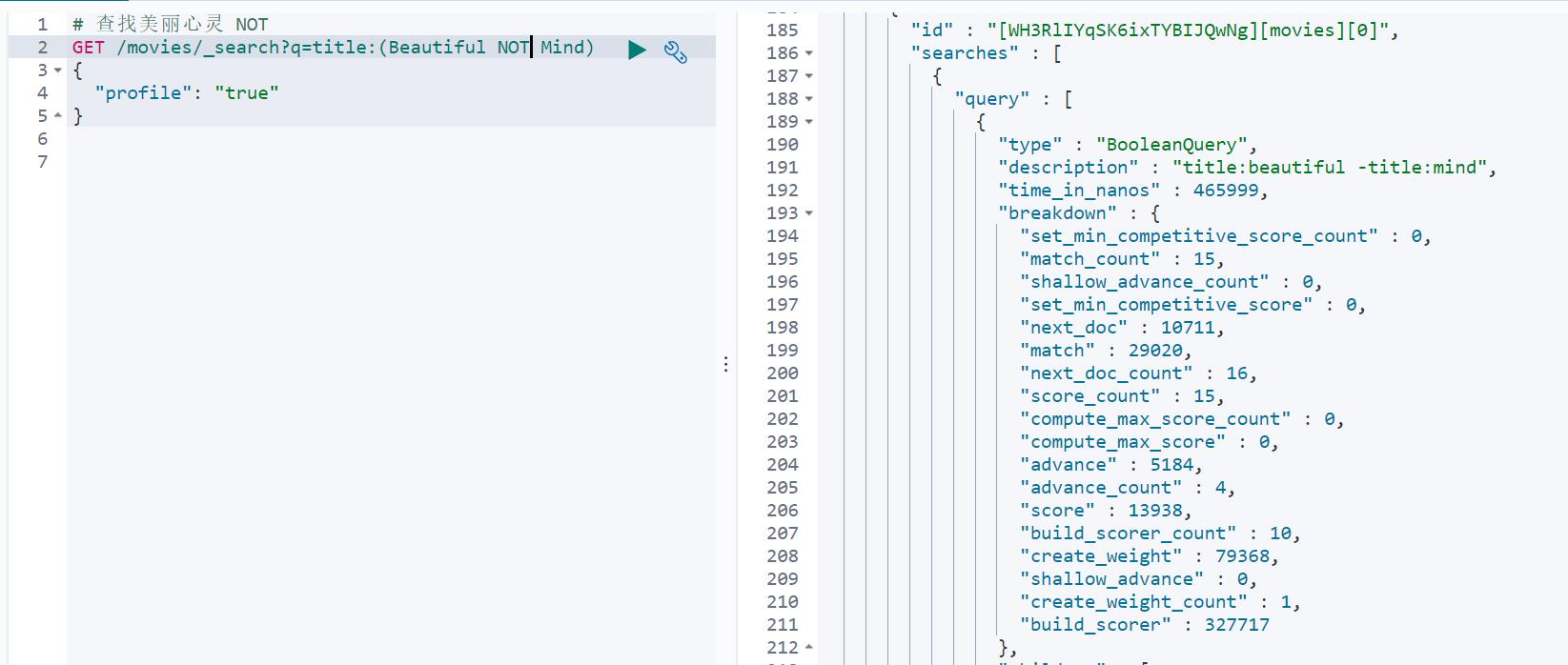Click the "advance" value 5184
This screenshot has width=1568, height=665.
click(x=1171, y=465)
